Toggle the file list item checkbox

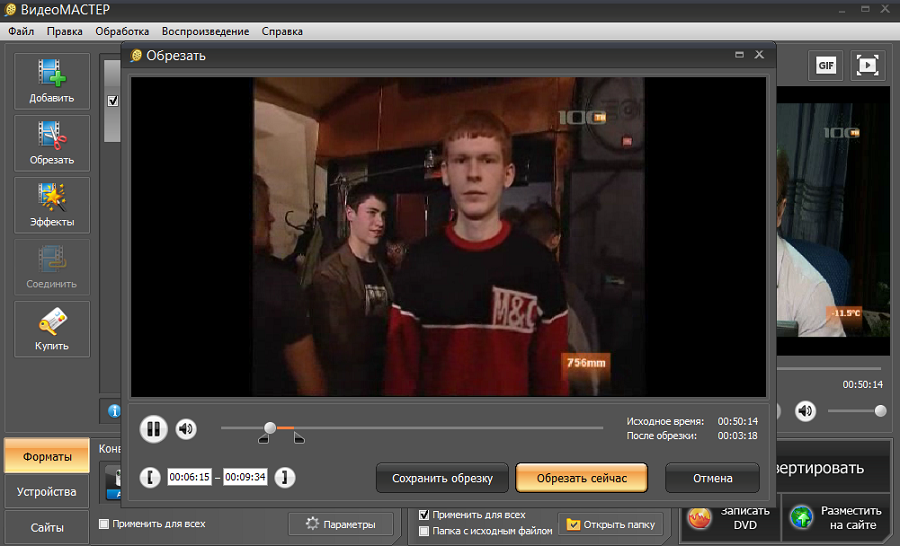pyautogui.click(x=112, y=100)
